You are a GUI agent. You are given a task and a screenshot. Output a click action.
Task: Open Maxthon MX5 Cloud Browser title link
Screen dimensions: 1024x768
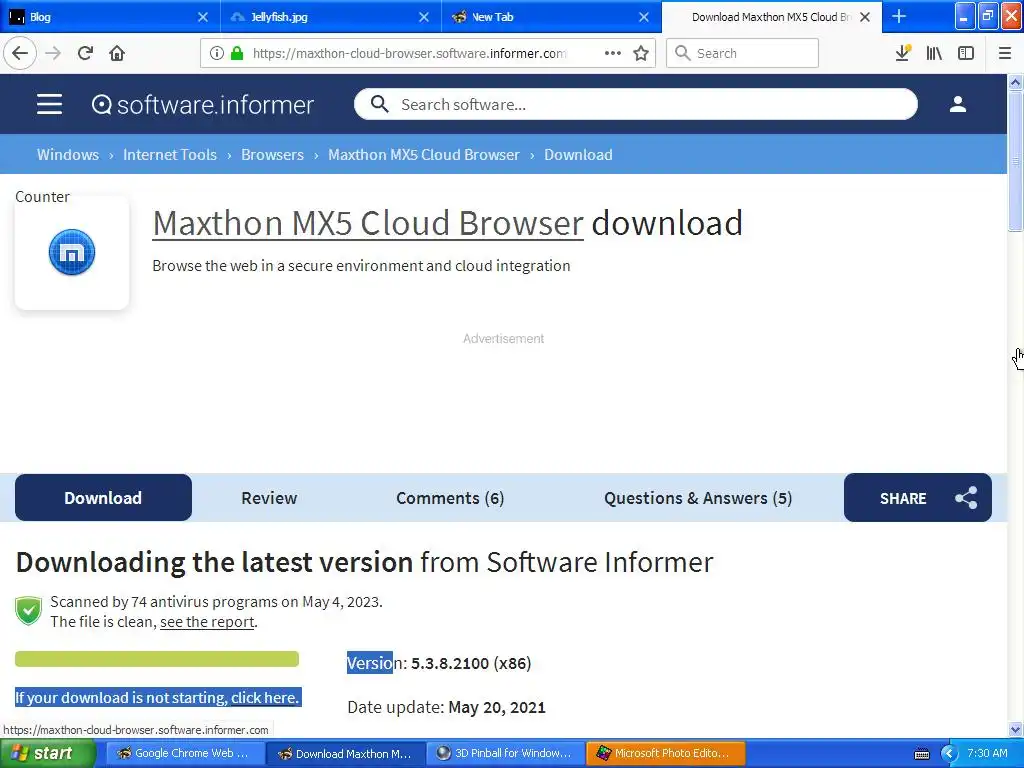(368, 223)
